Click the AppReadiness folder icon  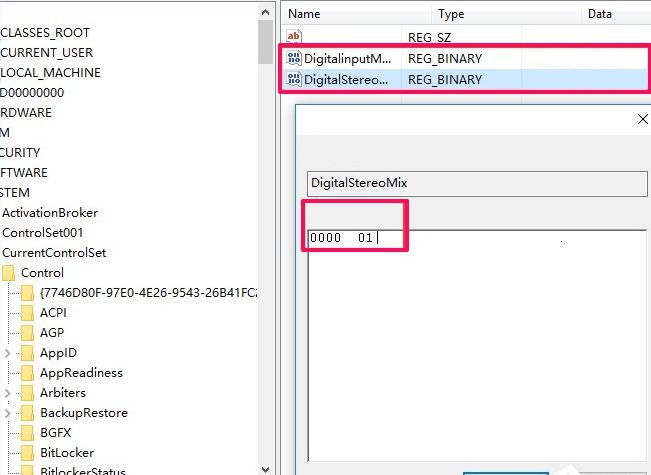click(27, 373)
